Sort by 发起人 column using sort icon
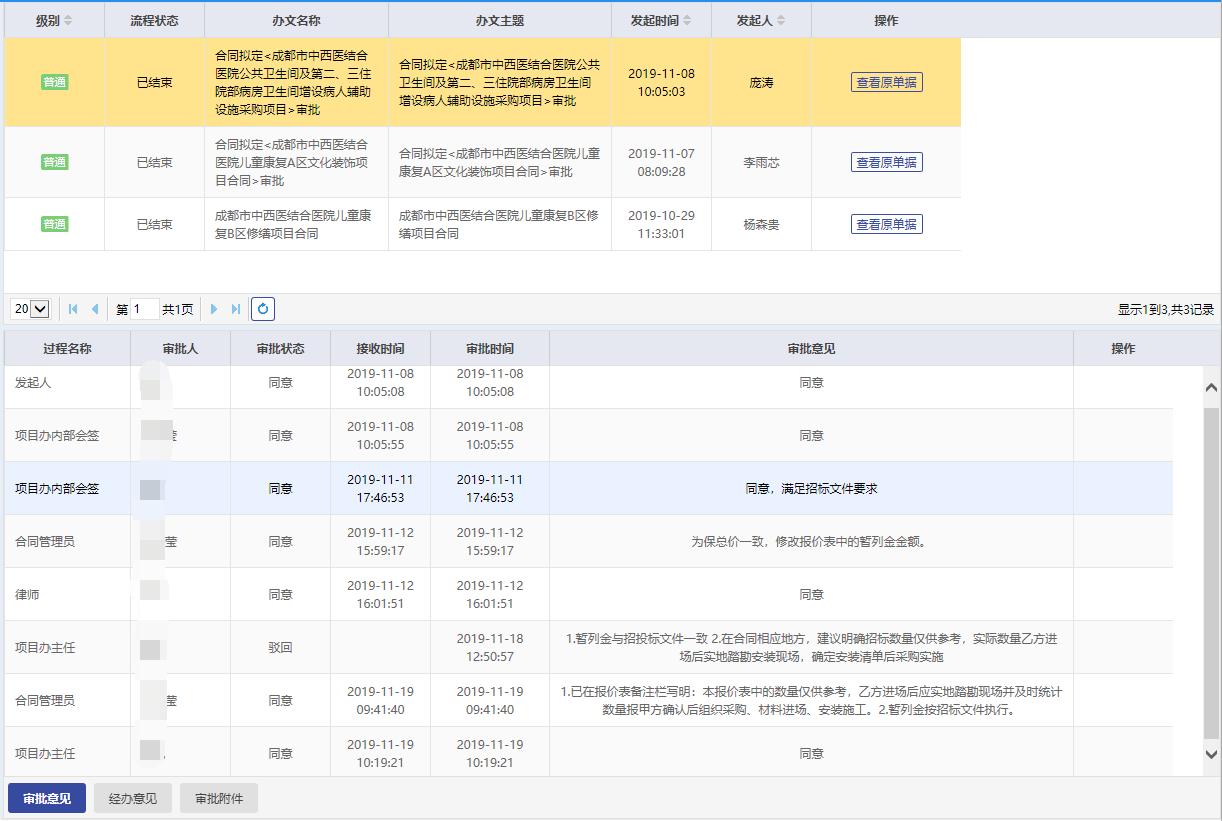The width and height of the screenshot is (1222, 821). click(781, 21)
